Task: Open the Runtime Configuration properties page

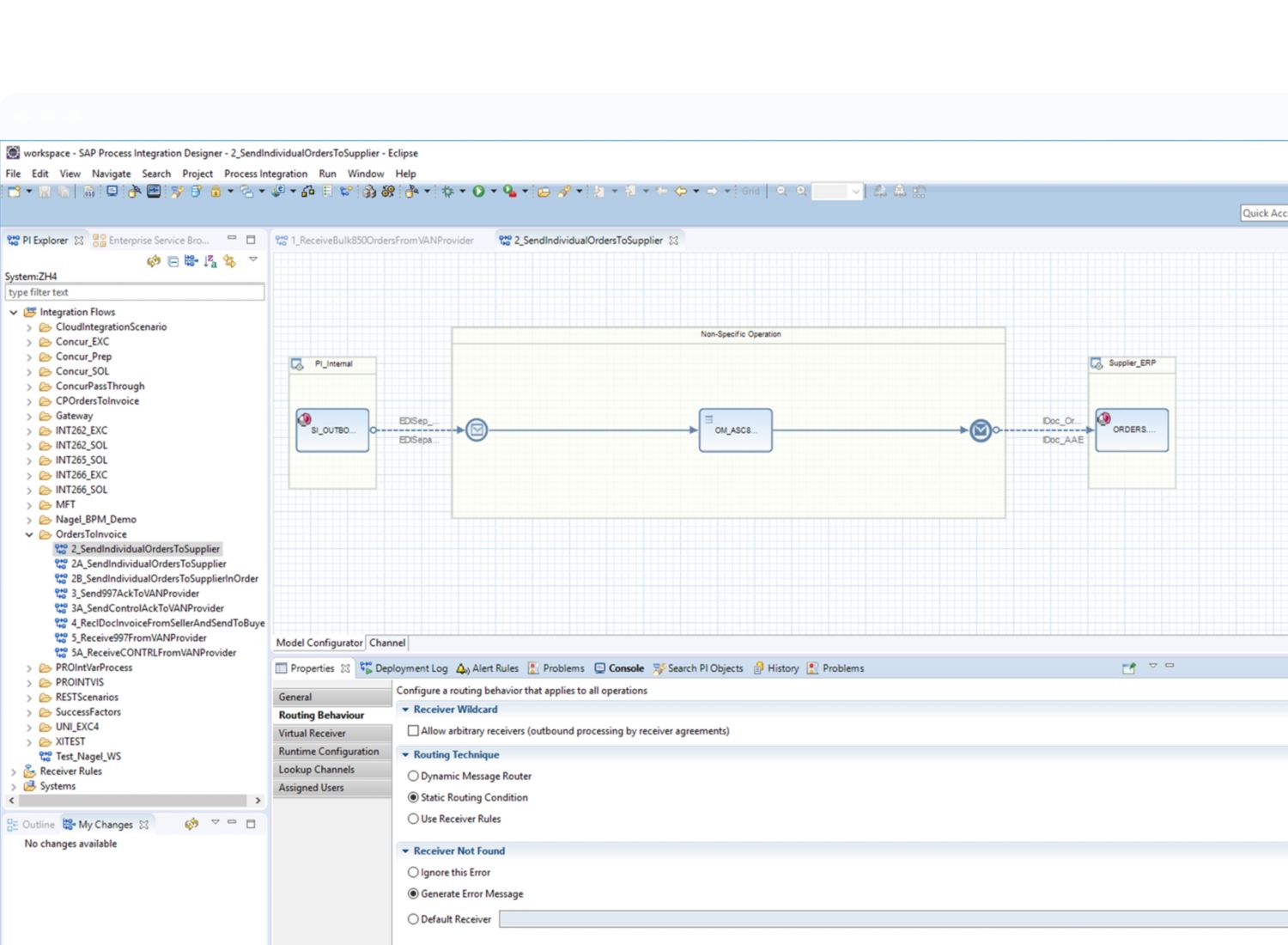Action: click(329, 752)
